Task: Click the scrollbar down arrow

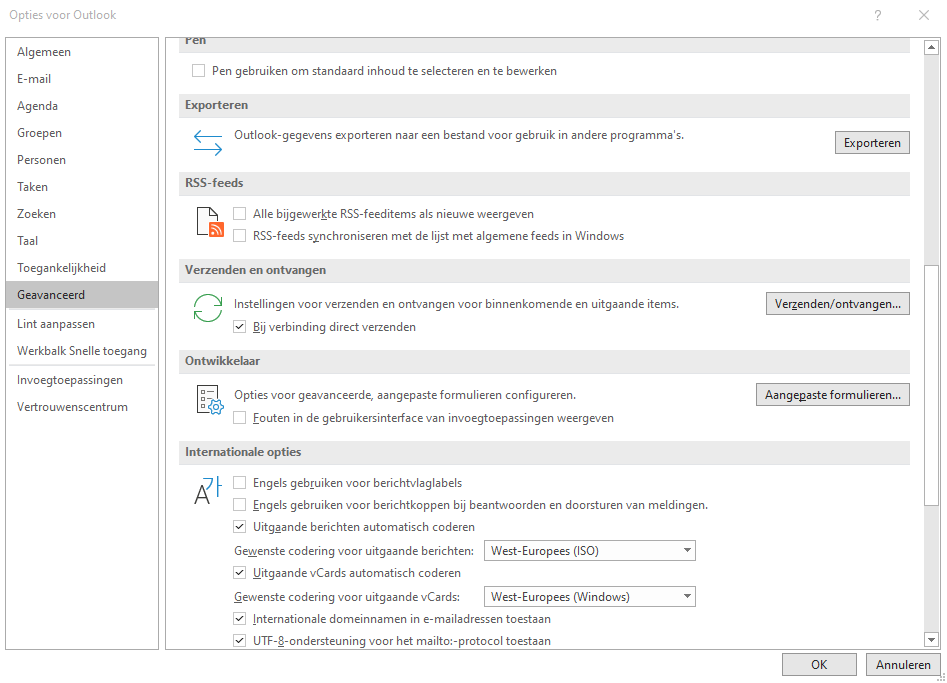Action: (932, 640)
